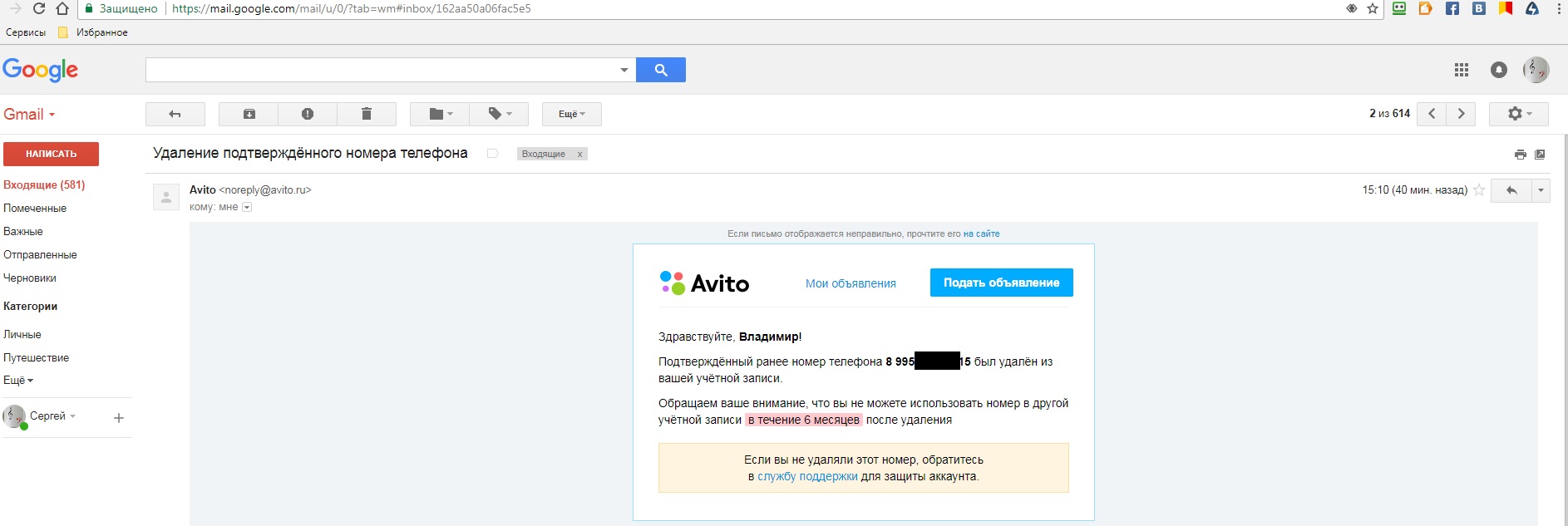Screen dimensions: 1568x526
Task: Bookmark this page with the star icon
Action: [x=1373, y=8]
